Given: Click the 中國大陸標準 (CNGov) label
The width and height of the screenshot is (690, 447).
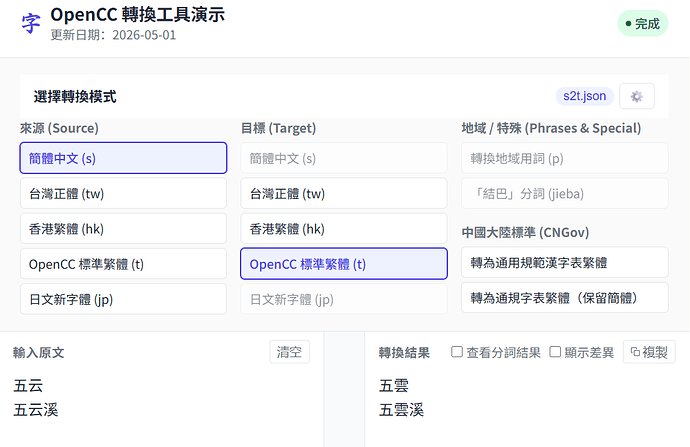Looking at the screenshot, I should click(x=525, y=232).
